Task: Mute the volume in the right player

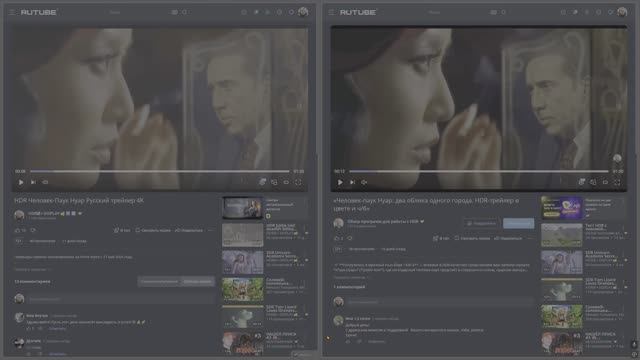Action: point(364,182)
